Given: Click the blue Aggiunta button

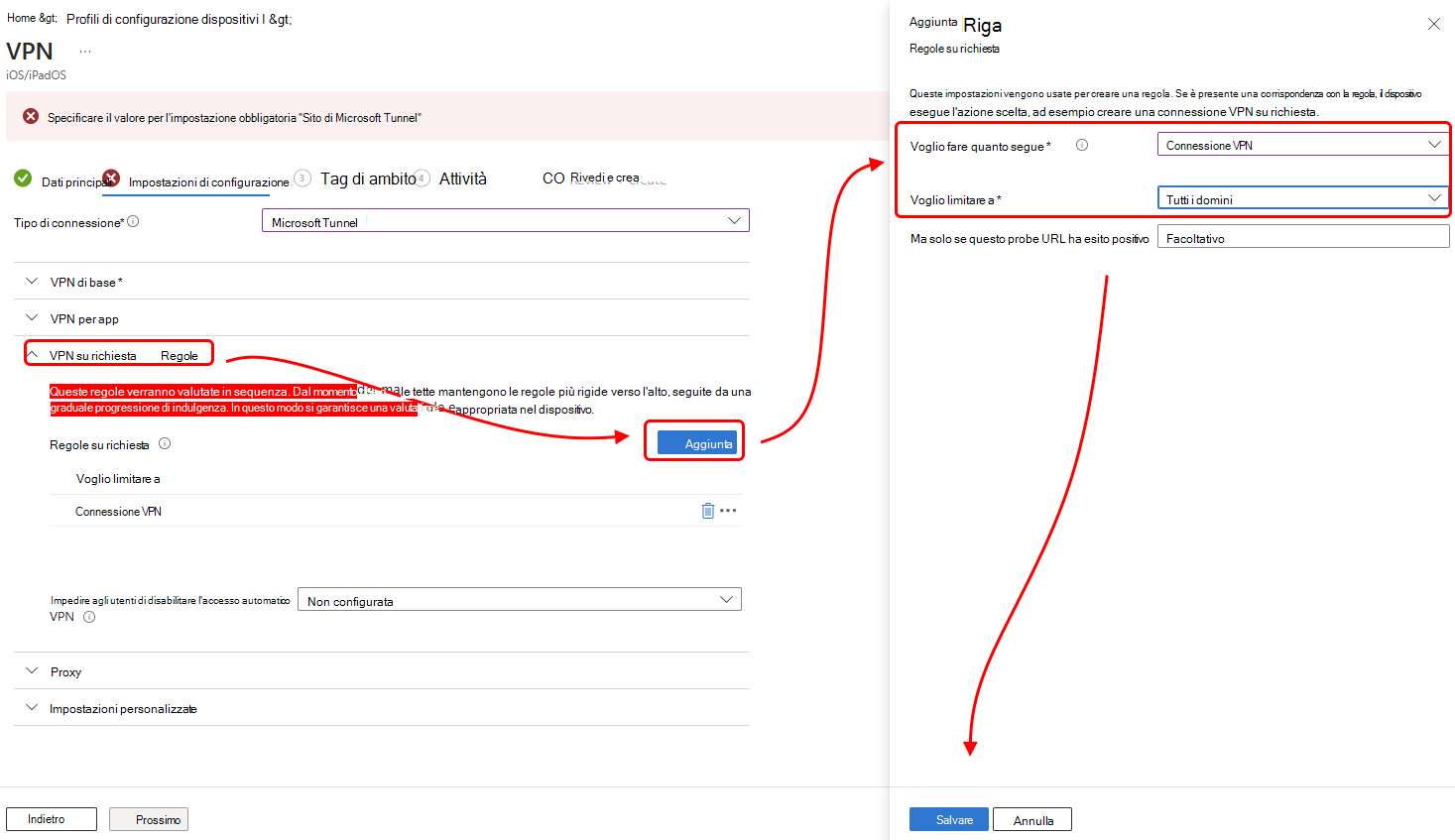Looking at the screenshot, I should (697, 442).
